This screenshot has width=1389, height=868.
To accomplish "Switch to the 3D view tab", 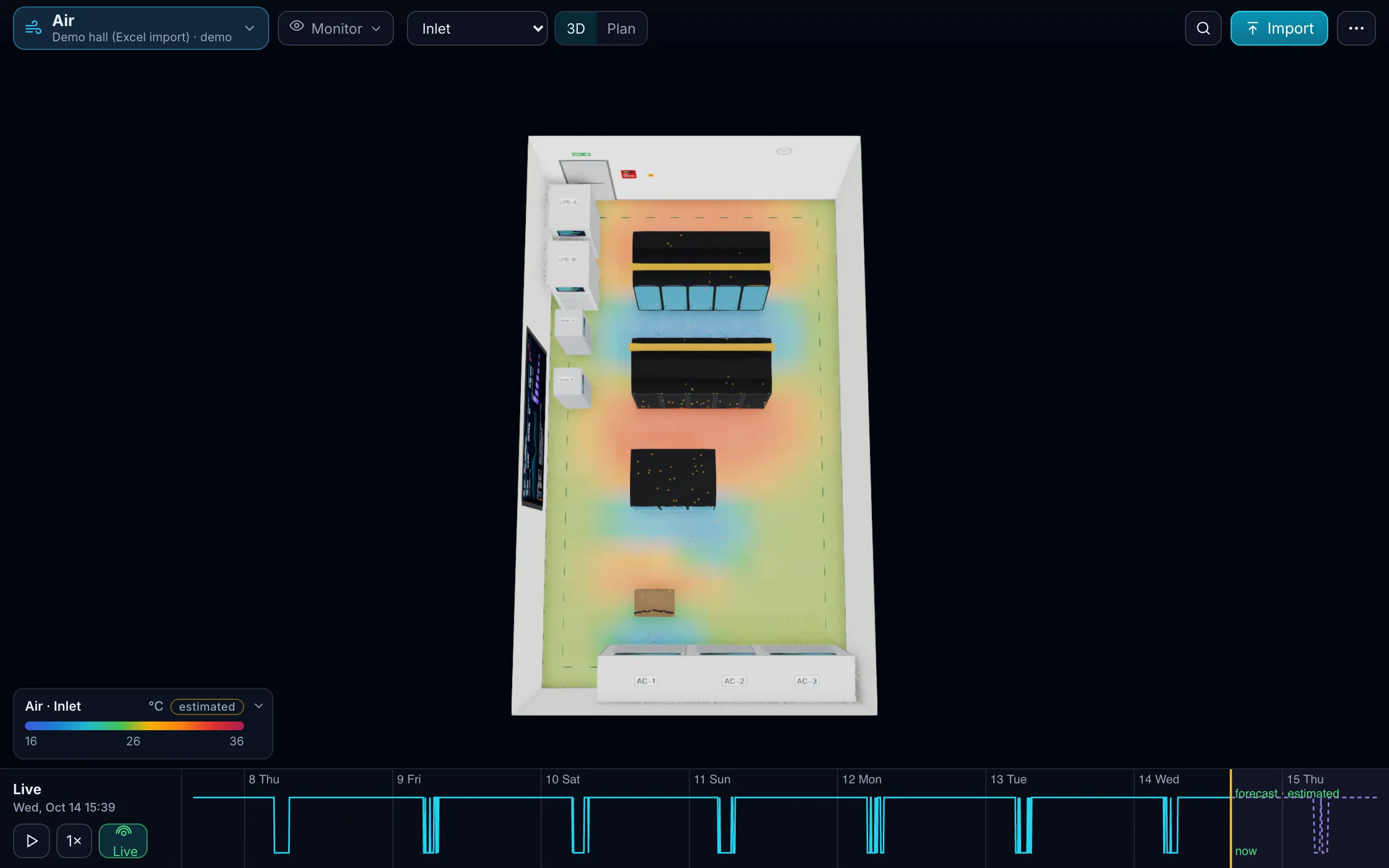I will (576, 28).
